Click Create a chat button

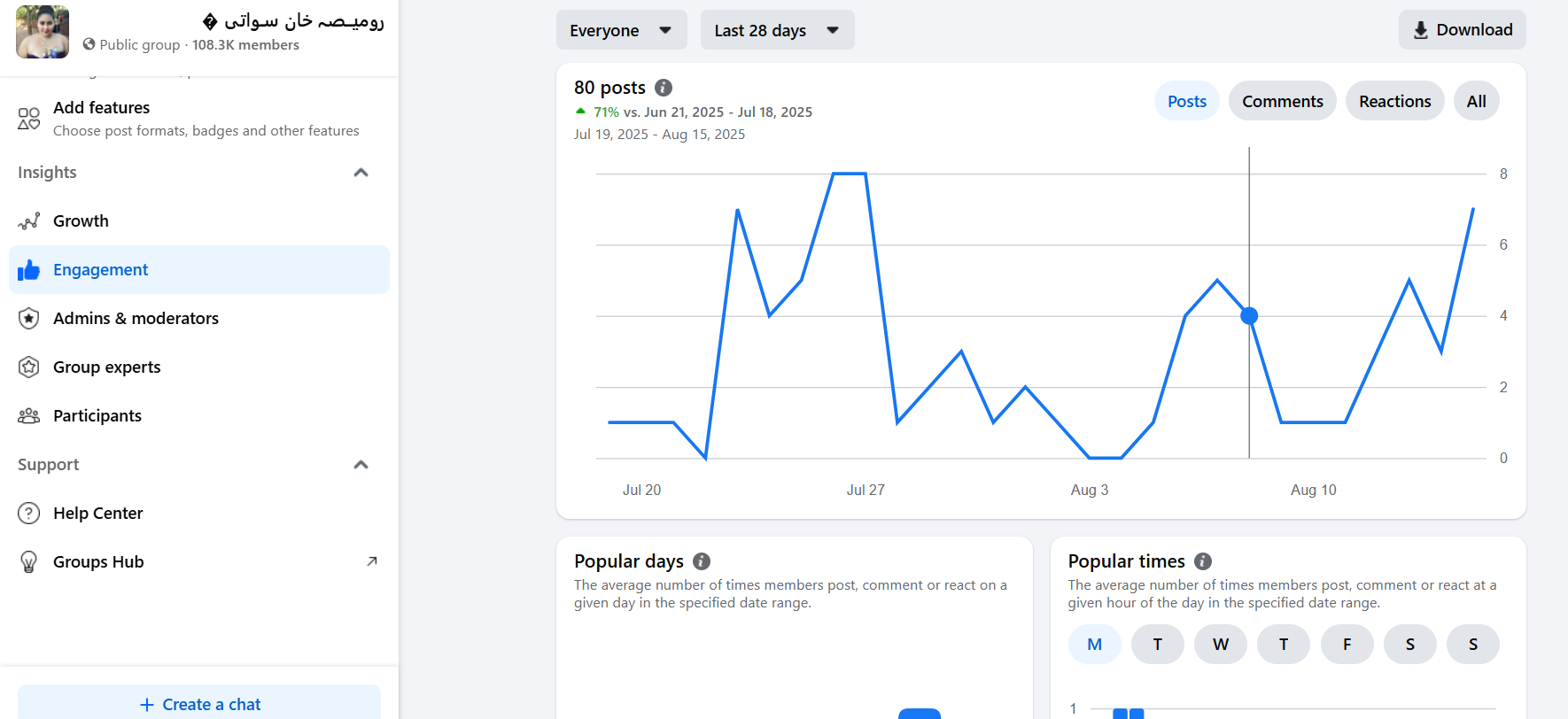199,704
